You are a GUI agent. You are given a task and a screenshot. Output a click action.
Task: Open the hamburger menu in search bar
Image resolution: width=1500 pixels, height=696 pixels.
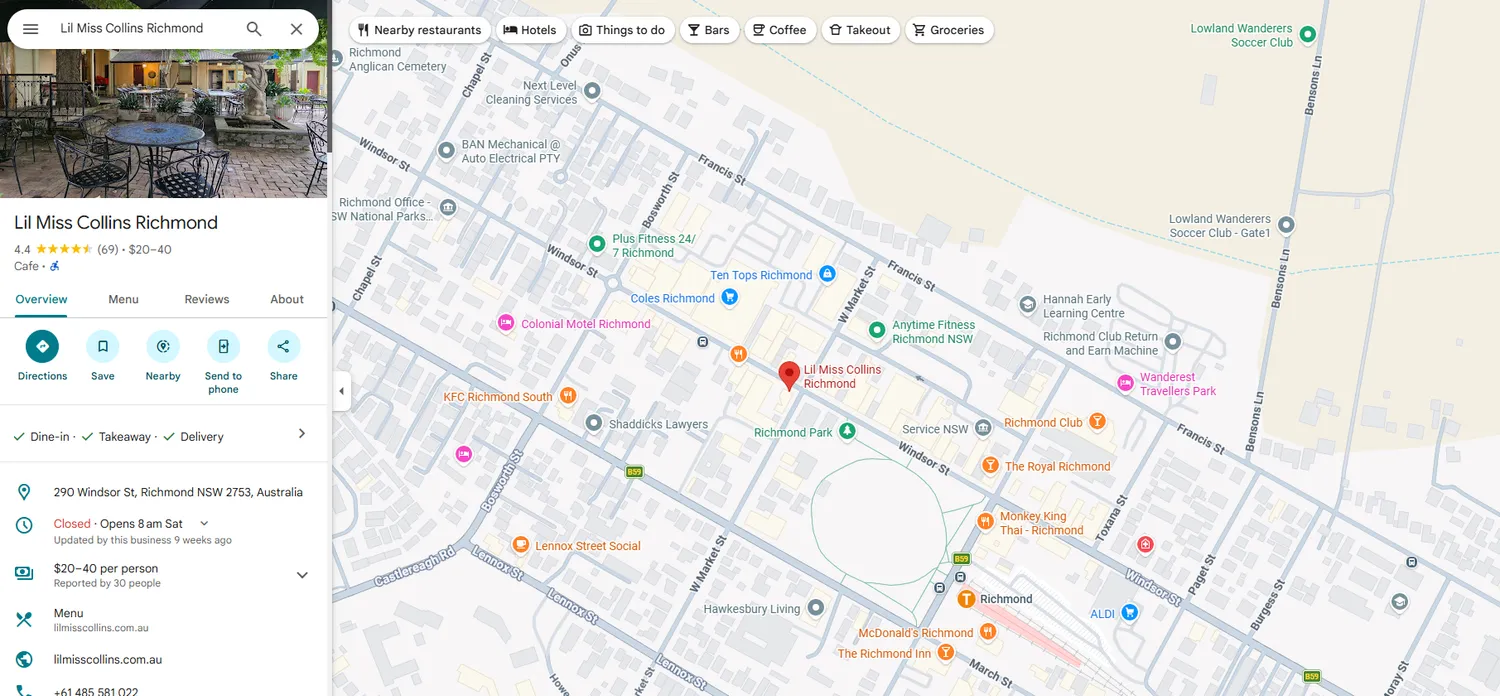[31, 29]
